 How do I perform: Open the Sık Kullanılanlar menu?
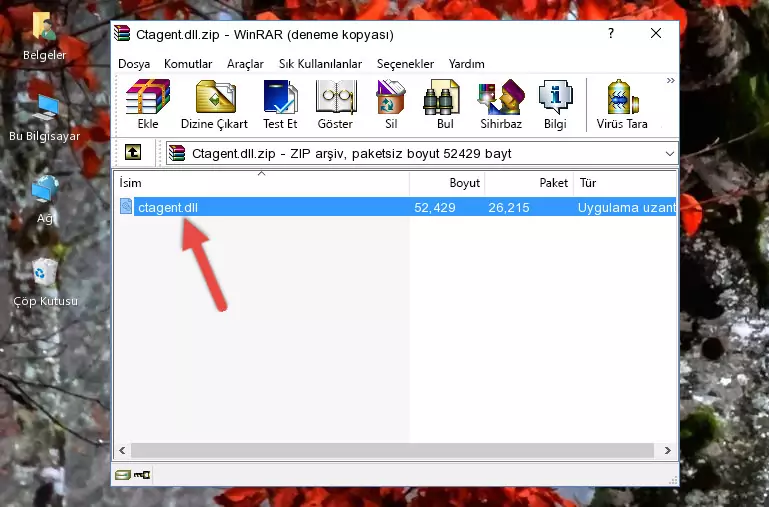[x=320, y=64]
